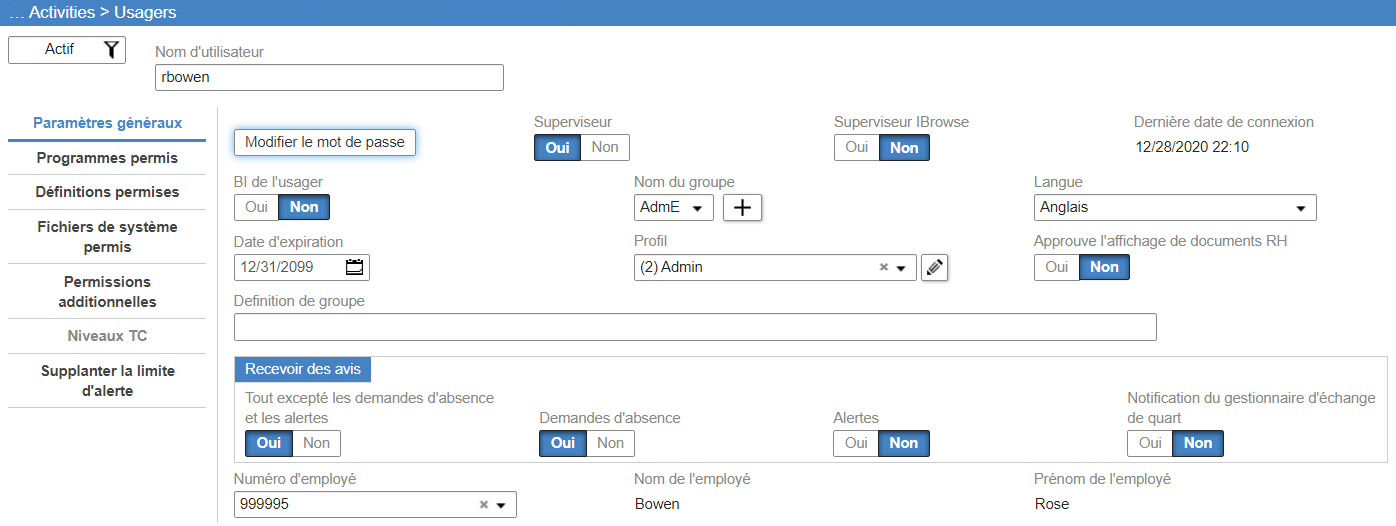Enable BI de l'usager with Oui
Viewport: 1396px width, 526px height.
pos(256,207)
